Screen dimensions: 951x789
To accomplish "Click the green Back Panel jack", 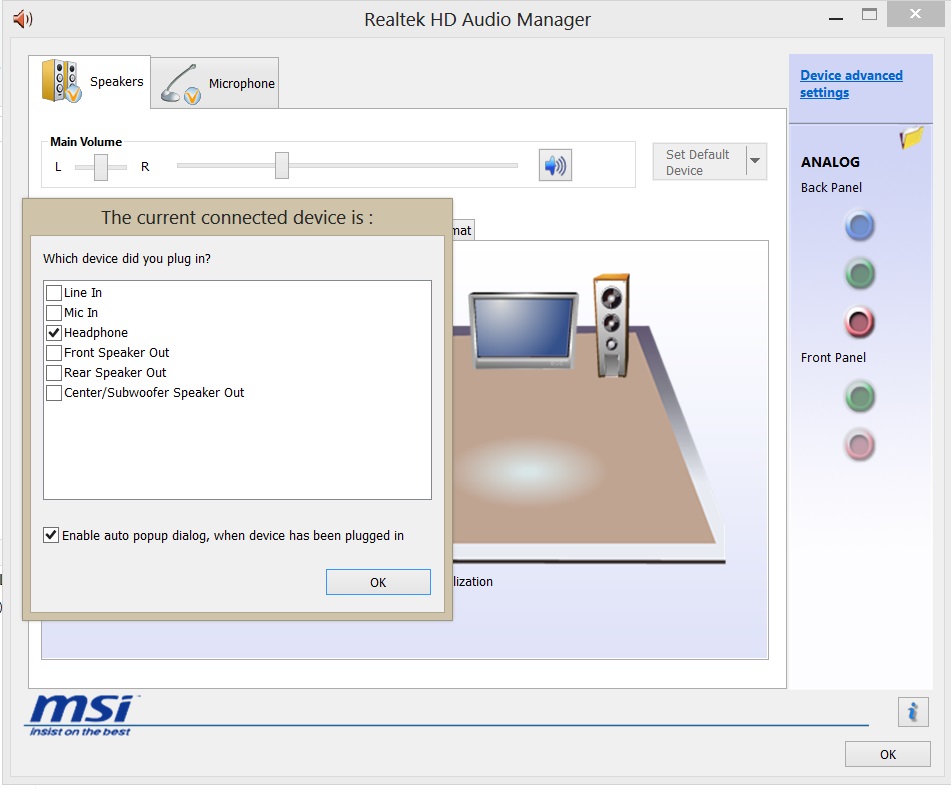I will click(859, 274).
